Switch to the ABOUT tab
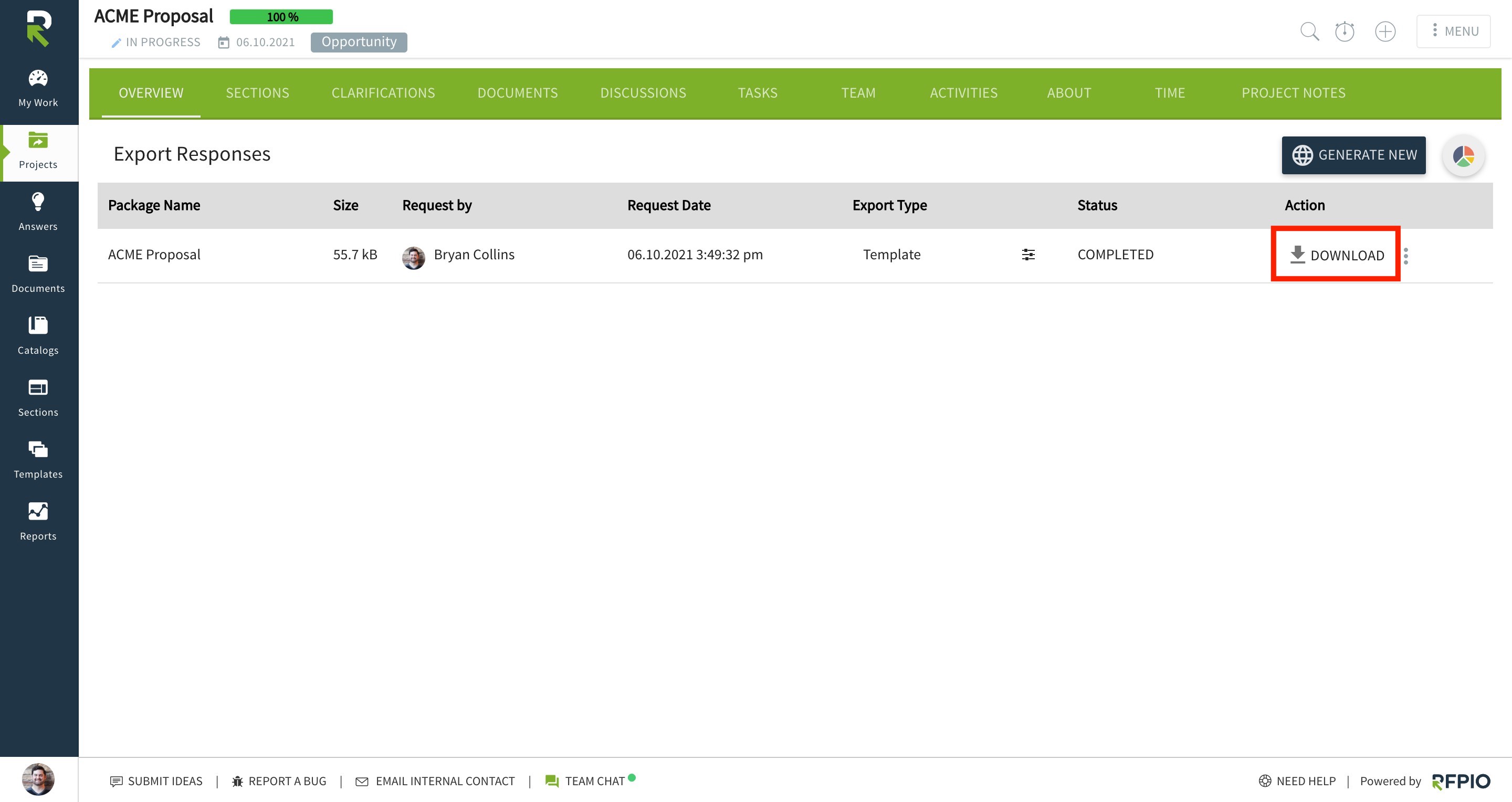 pos(1069,93)
